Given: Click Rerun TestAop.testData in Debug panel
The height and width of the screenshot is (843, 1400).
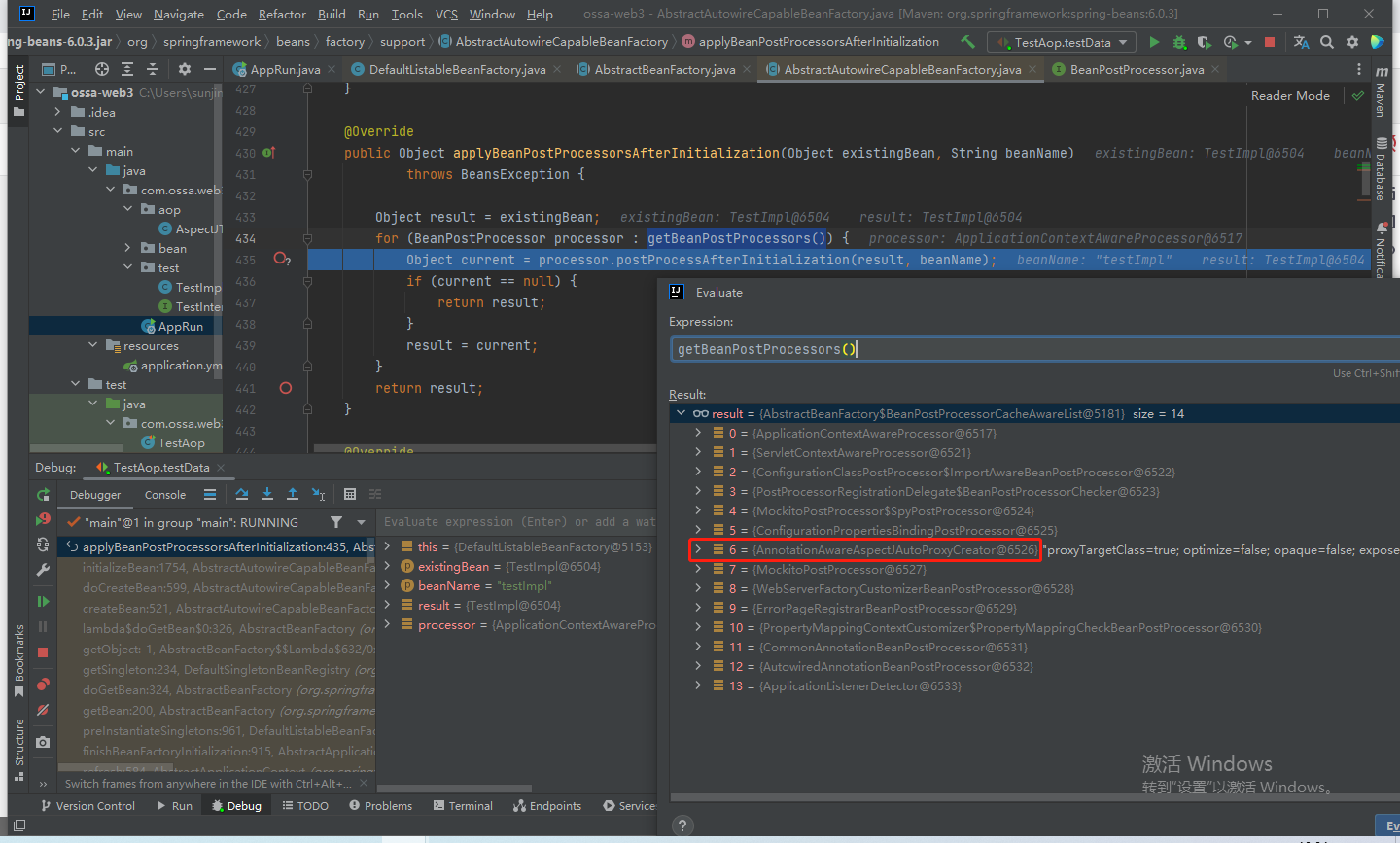Looking at the screenshot, I should tap(43, 495).
